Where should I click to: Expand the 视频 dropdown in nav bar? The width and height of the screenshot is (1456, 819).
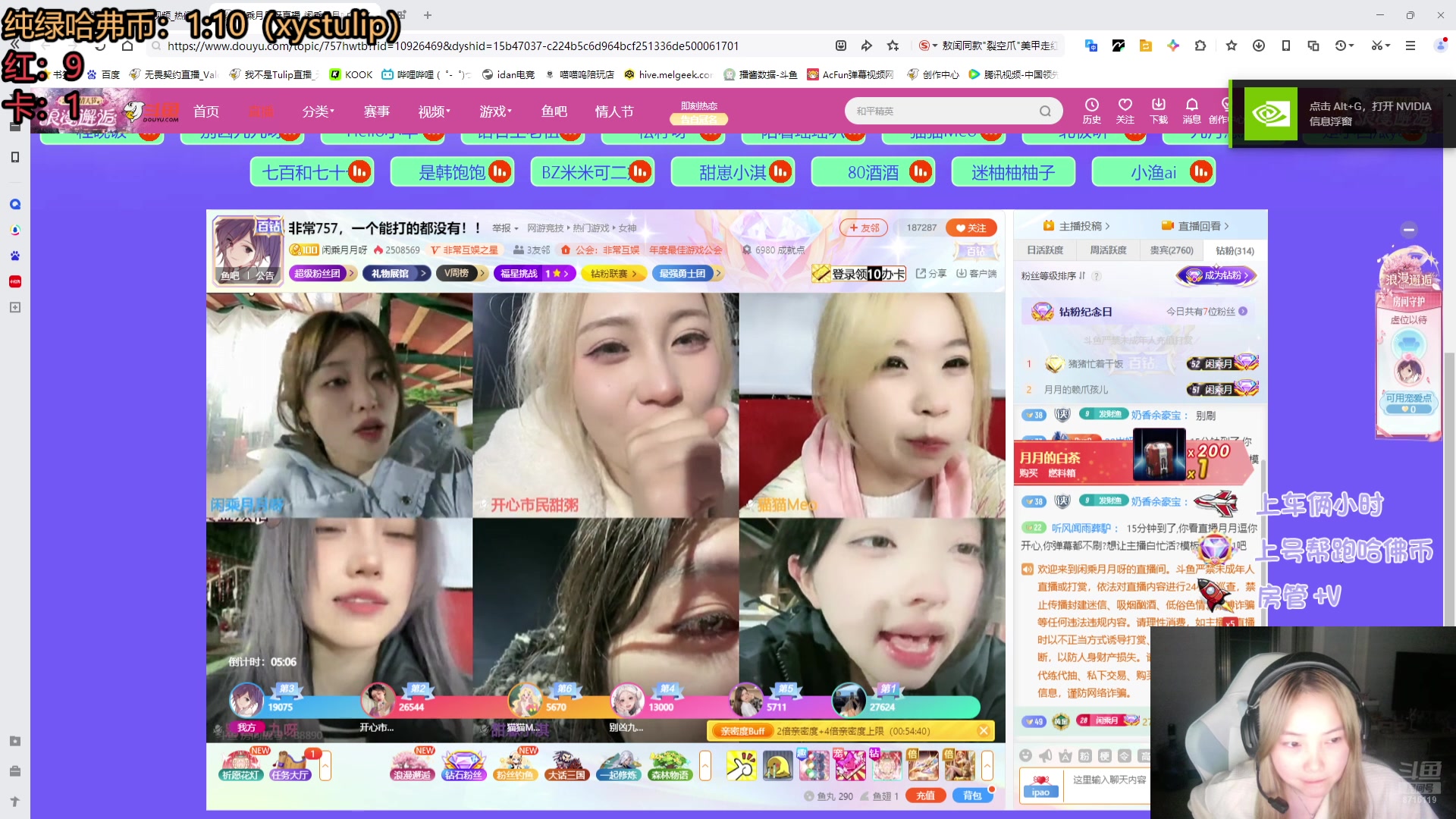434,111
